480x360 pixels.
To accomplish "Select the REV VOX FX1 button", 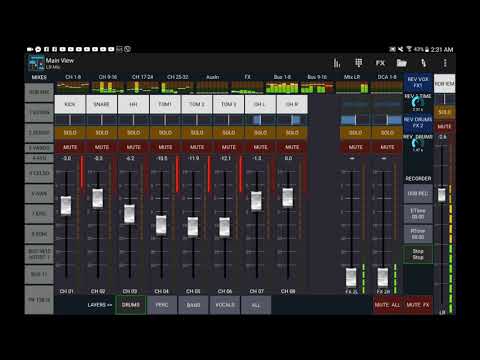I will coord(418,82).
